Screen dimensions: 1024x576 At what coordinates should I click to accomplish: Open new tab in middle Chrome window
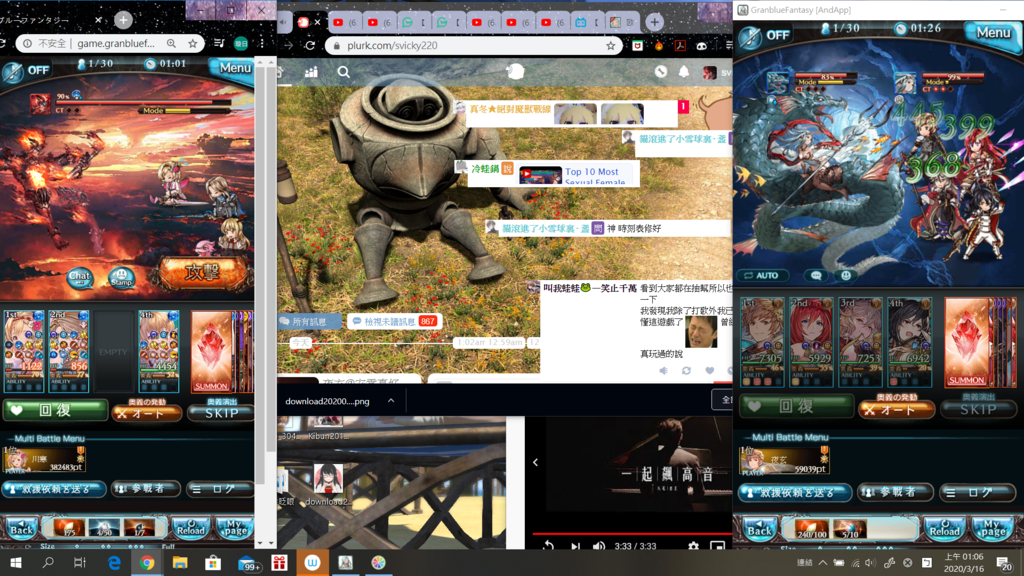(x=654, y=22)
